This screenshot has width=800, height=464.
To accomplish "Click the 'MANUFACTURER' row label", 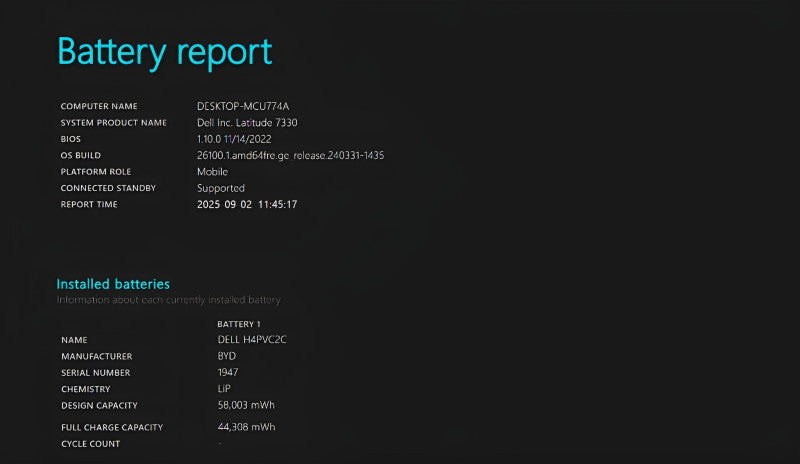I will 96,356.
